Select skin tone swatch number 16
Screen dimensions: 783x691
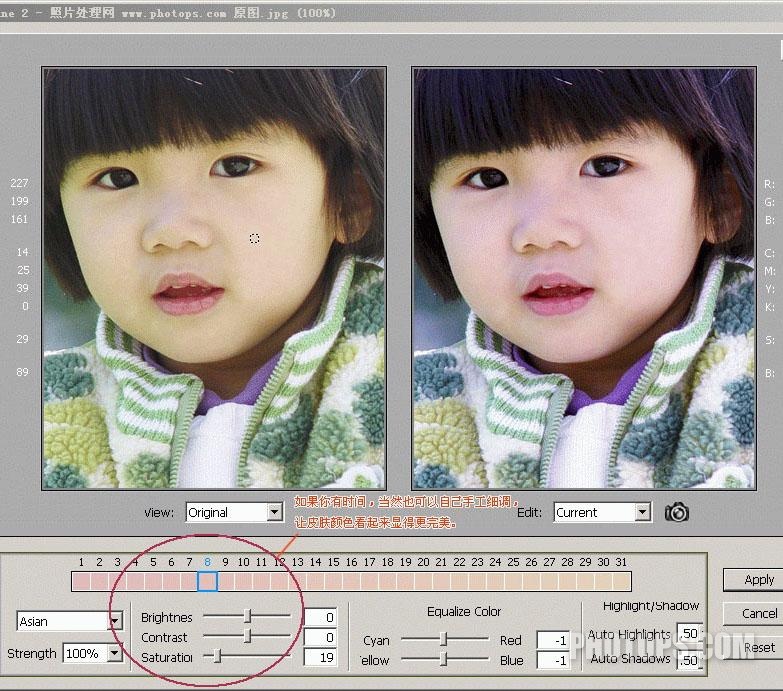[x=352, y=582]
